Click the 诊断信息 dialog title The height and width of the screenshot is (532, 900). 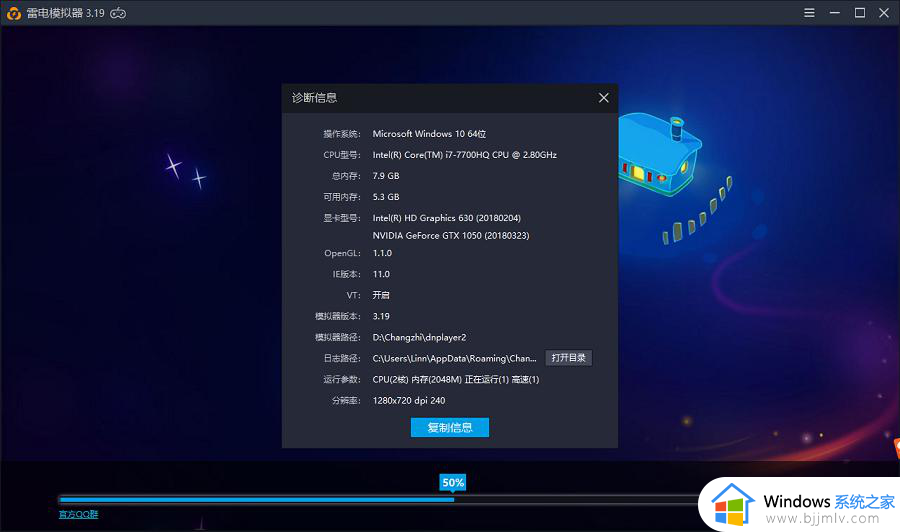click(315, 98)
